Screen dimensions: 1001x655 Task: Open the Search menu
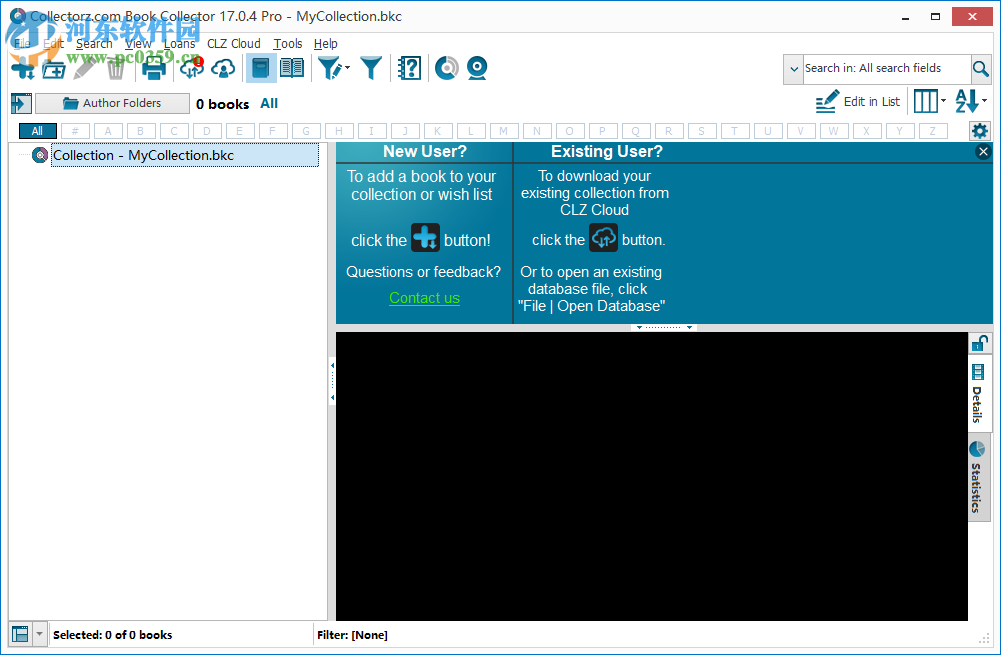click(94, 43)
